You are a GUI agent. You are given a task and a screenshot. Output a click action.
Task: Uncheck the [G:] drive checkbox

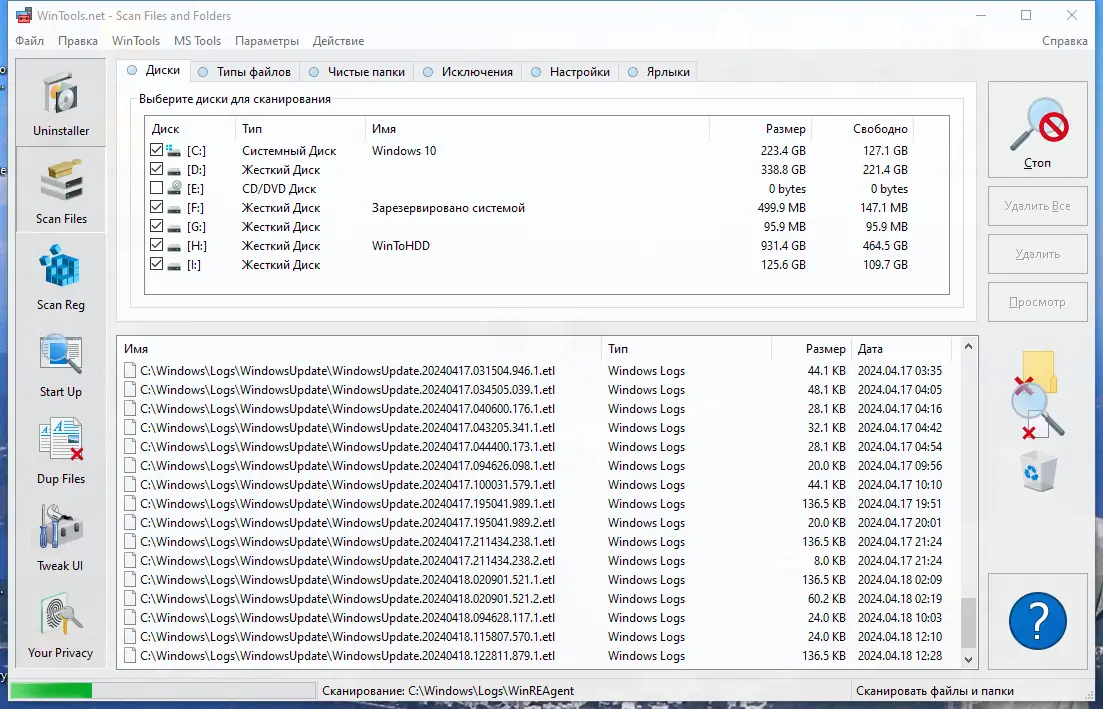click(156, 226)
